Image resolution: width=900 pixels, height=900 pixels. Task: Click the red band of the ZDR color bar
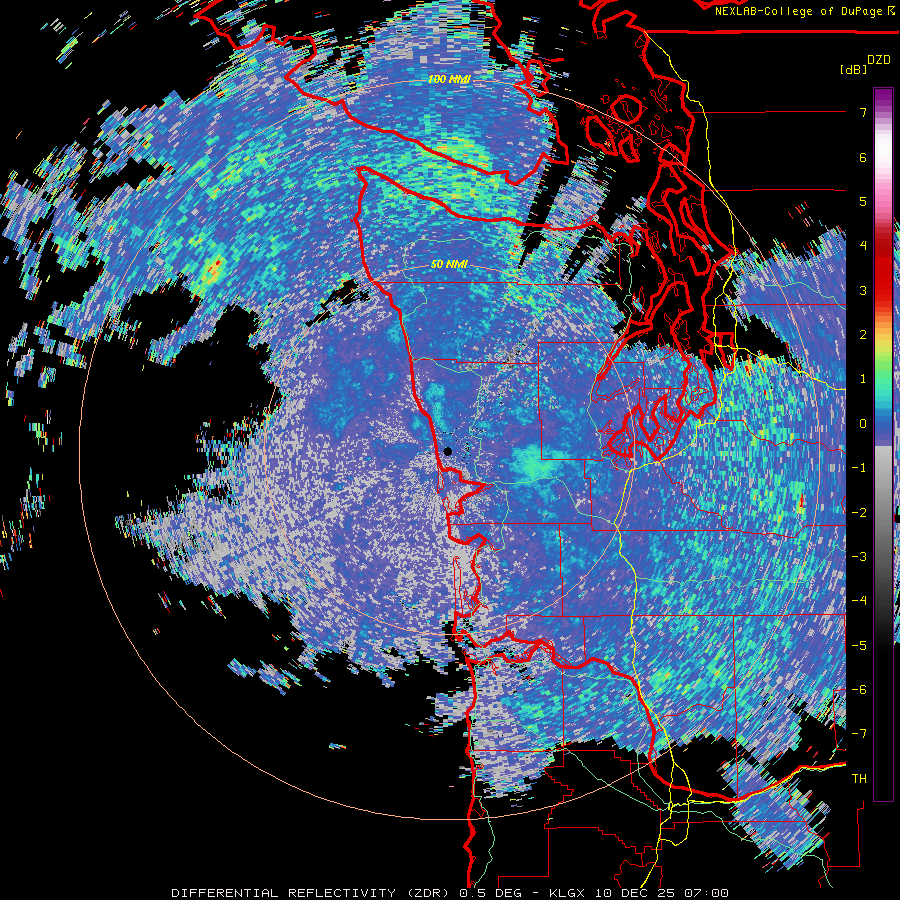click(883, 270)
